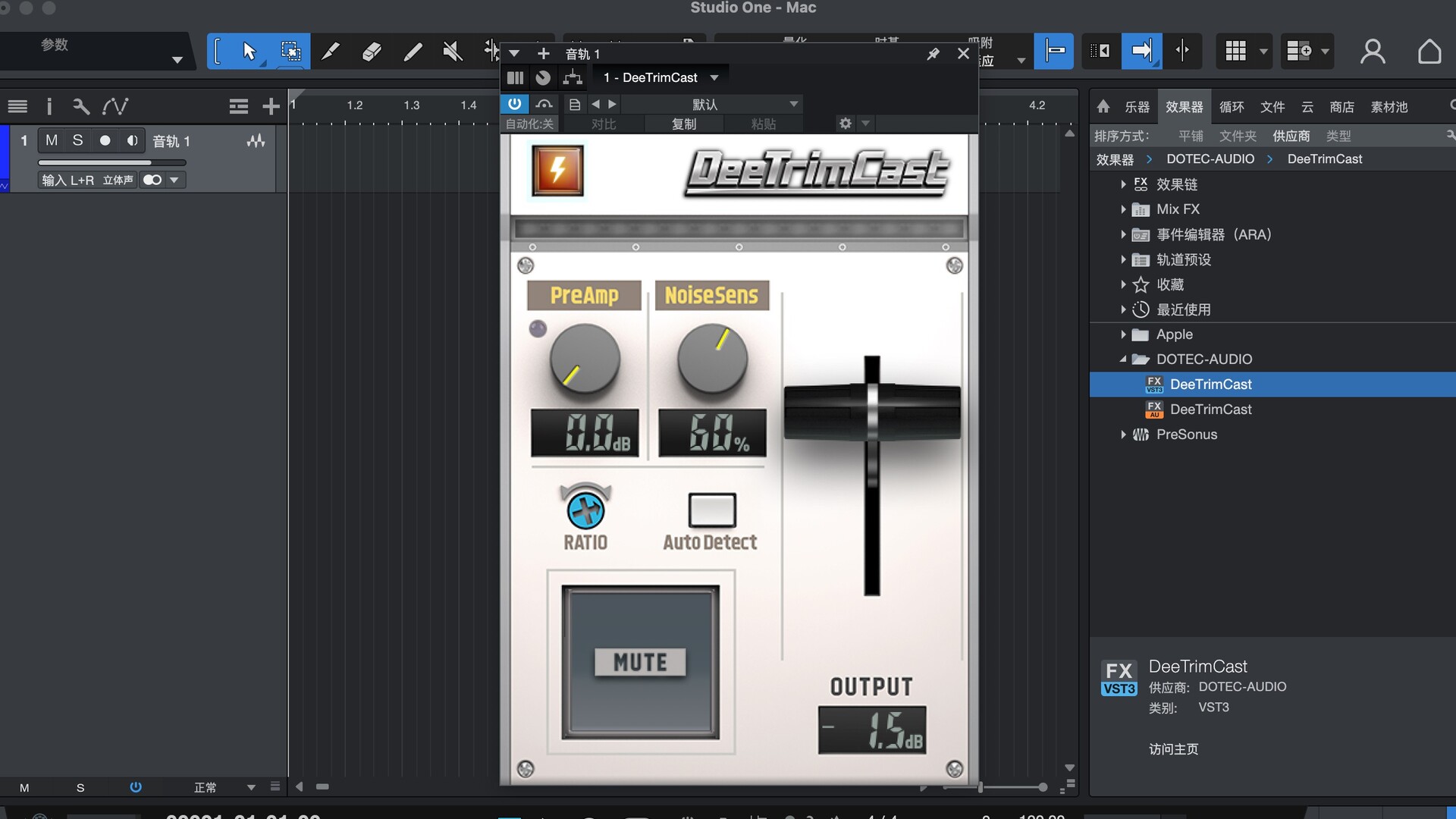Open the track inspector info icon
Image resolution: width=1456 pixels, height=819 pixels.
point(49,106)
